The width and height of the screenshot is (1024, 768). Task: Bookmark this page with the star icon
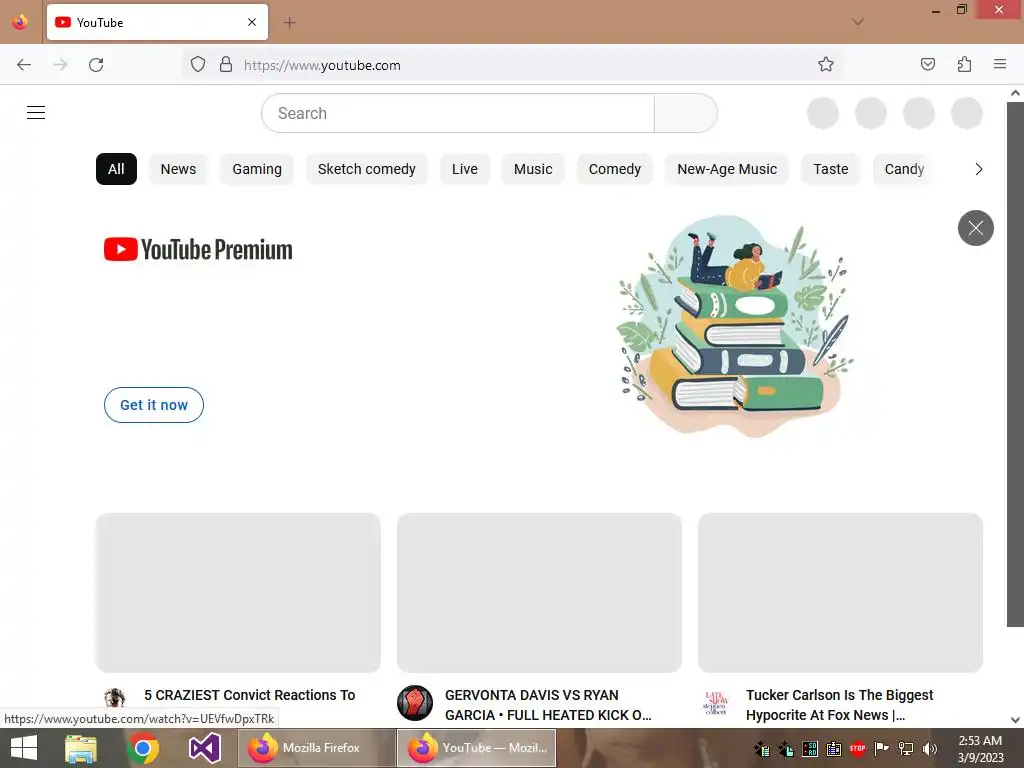825,65
